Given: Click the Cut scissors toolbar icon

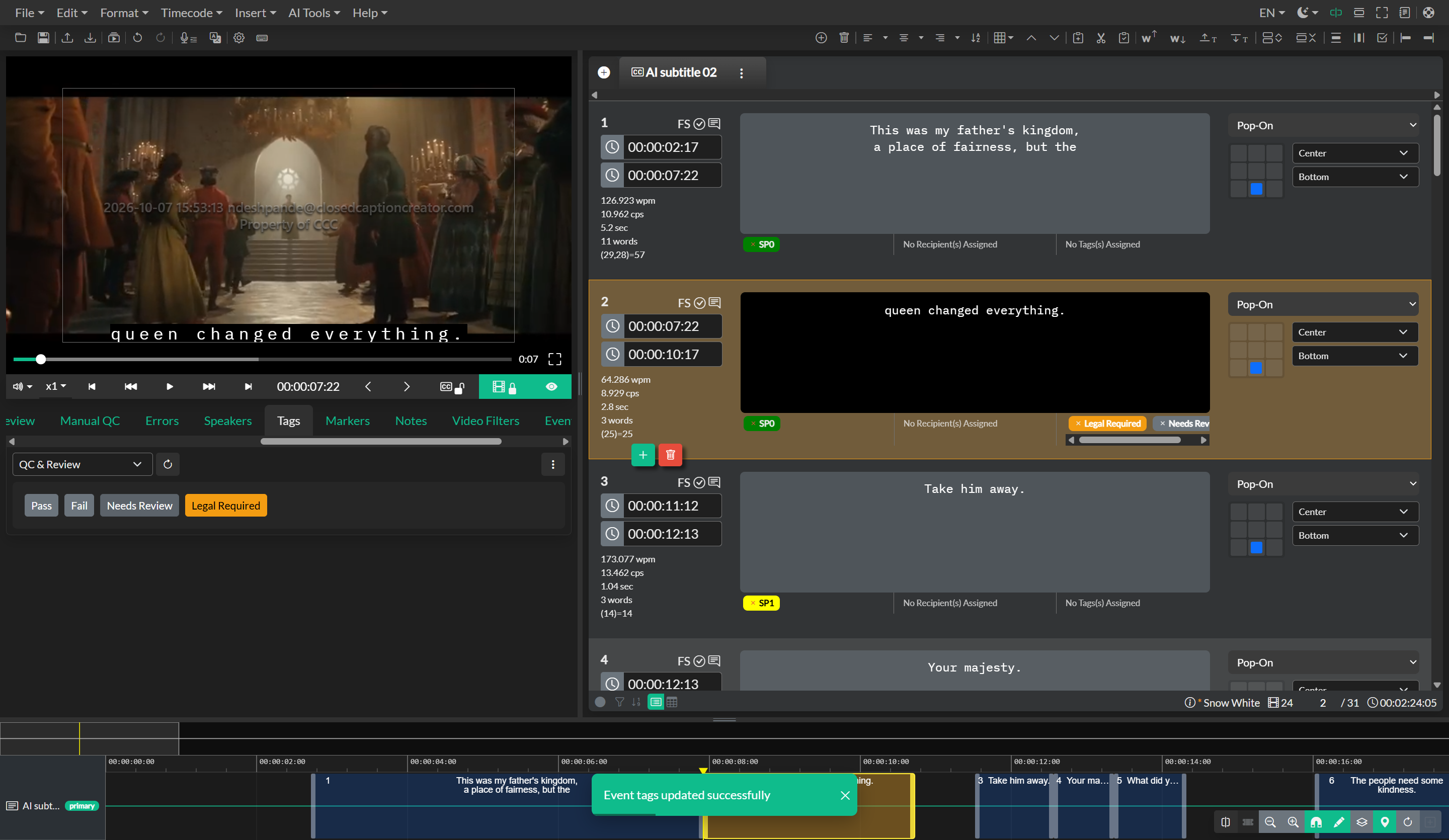Looking at the screenshot, I should (1100, 38).
